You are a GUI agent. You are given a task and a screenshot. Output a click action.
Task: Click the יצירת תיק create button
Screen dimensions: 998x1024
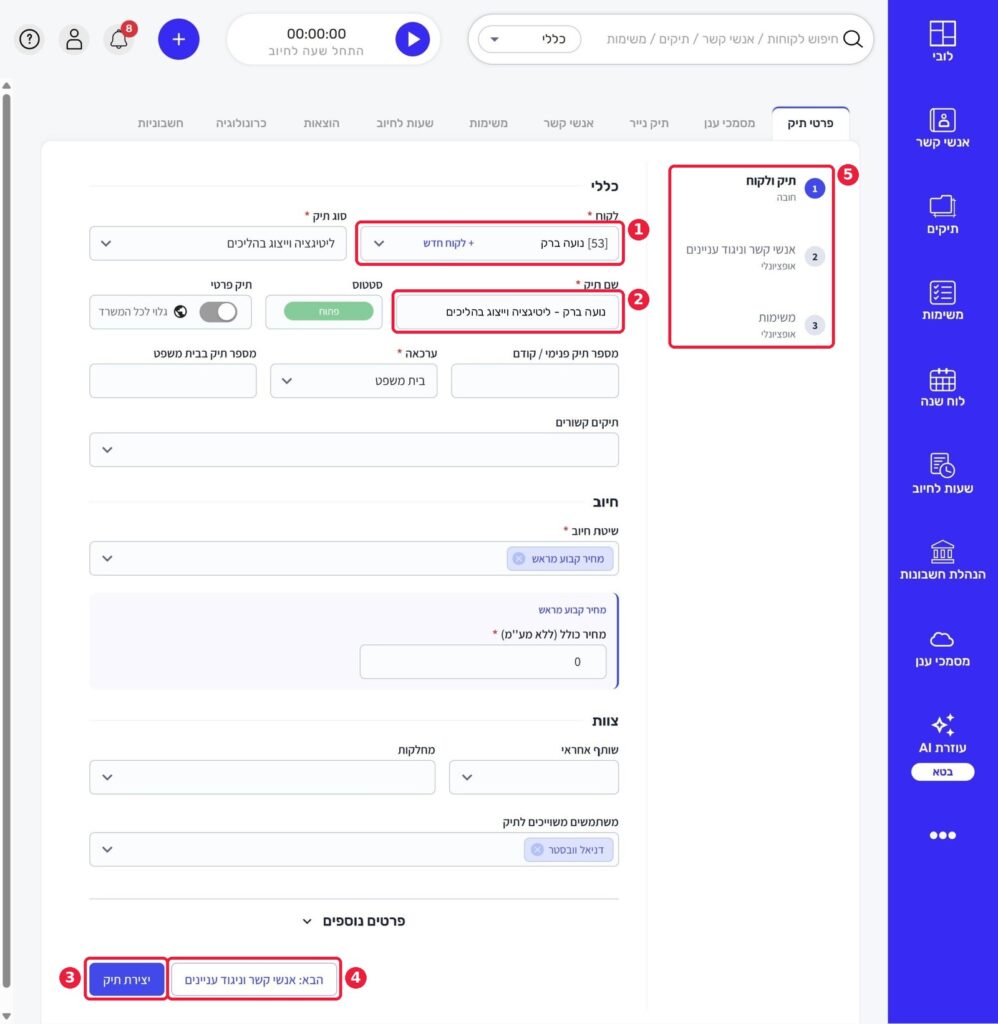coord(127,979)
